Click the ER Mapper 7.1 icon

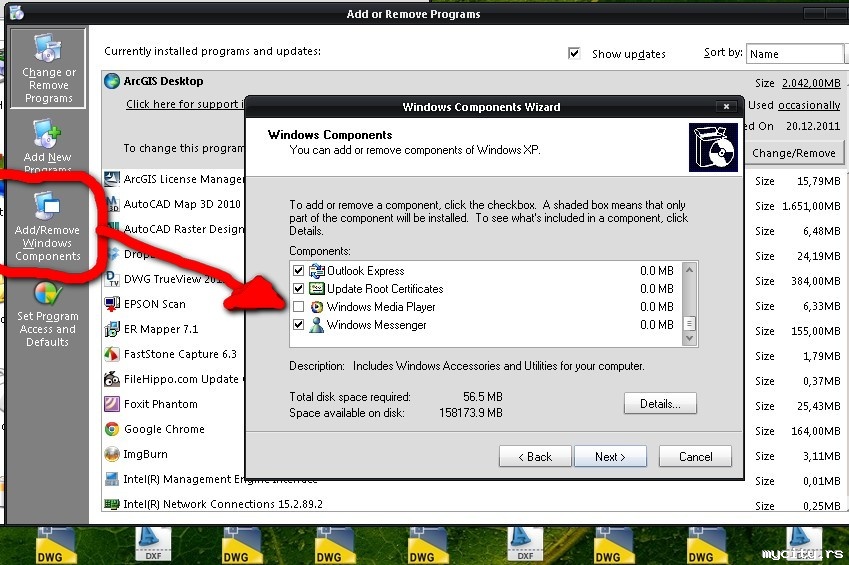click(112, 329)
